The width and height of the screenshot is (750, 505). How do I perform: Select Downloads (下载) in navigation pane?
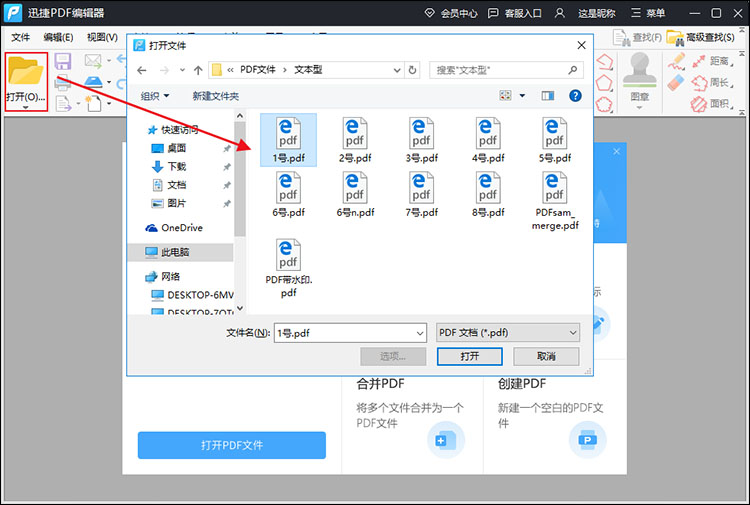click(x=168, y=166)
